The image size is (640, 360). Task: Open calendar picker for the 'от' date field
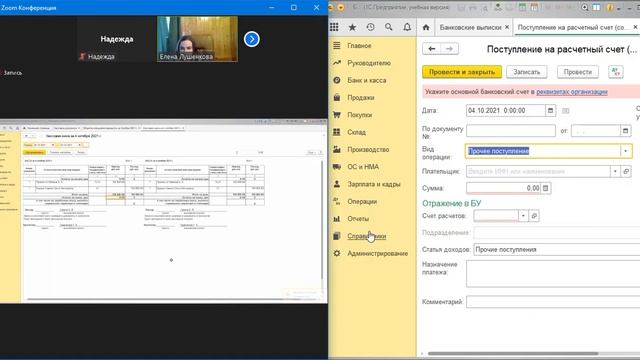pos(625,131)
